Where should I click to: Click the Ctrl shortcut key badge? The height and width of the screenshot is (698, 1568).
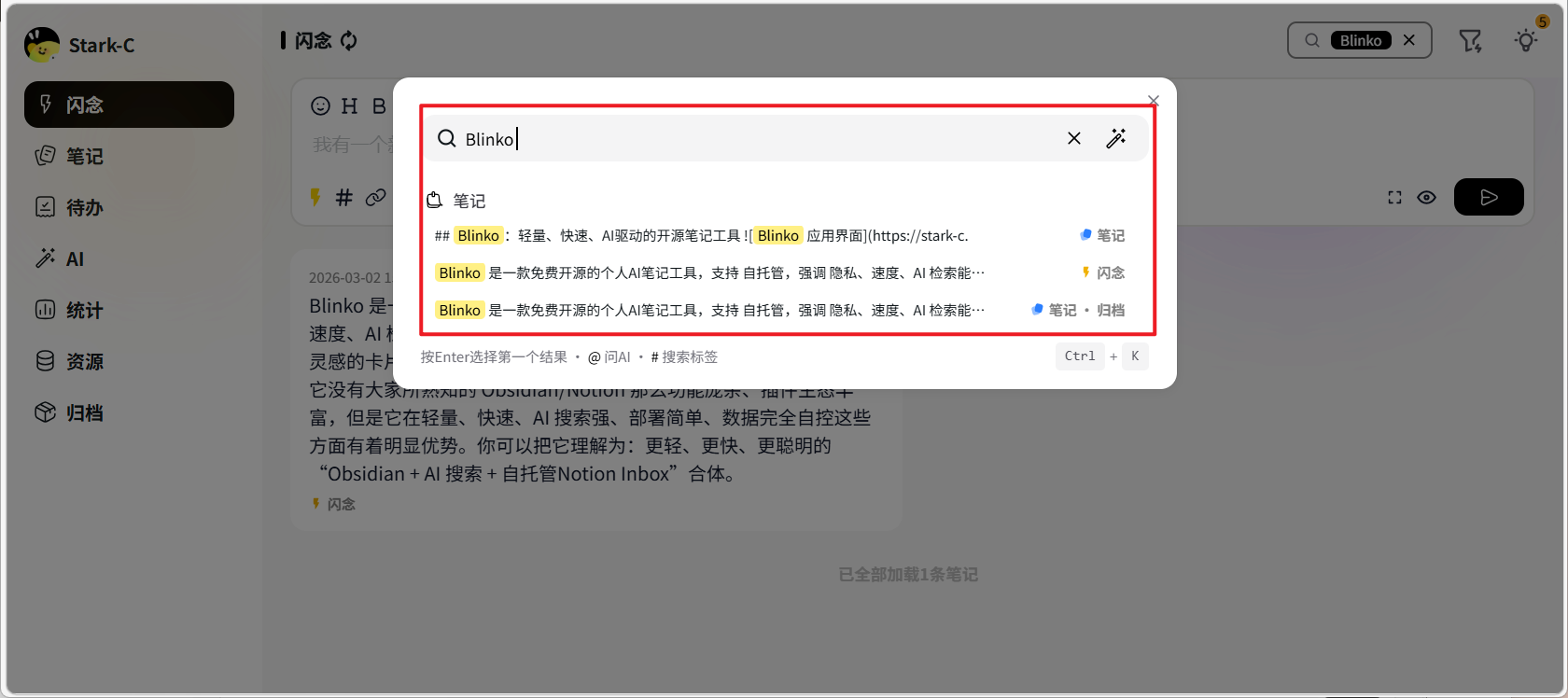(1080, 356)
